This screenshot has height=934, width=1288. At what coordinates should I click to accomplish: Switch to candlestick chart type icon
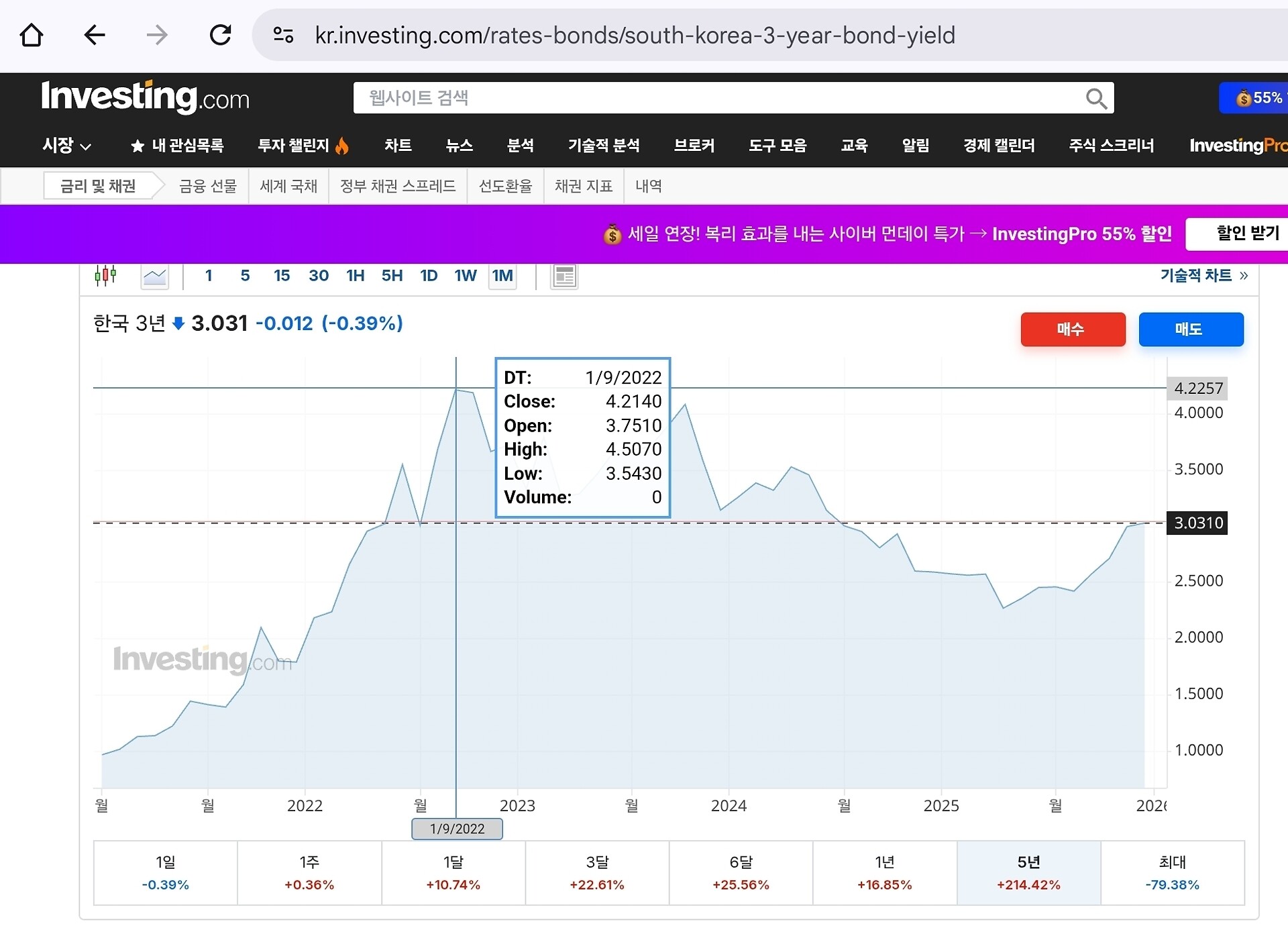105,276
